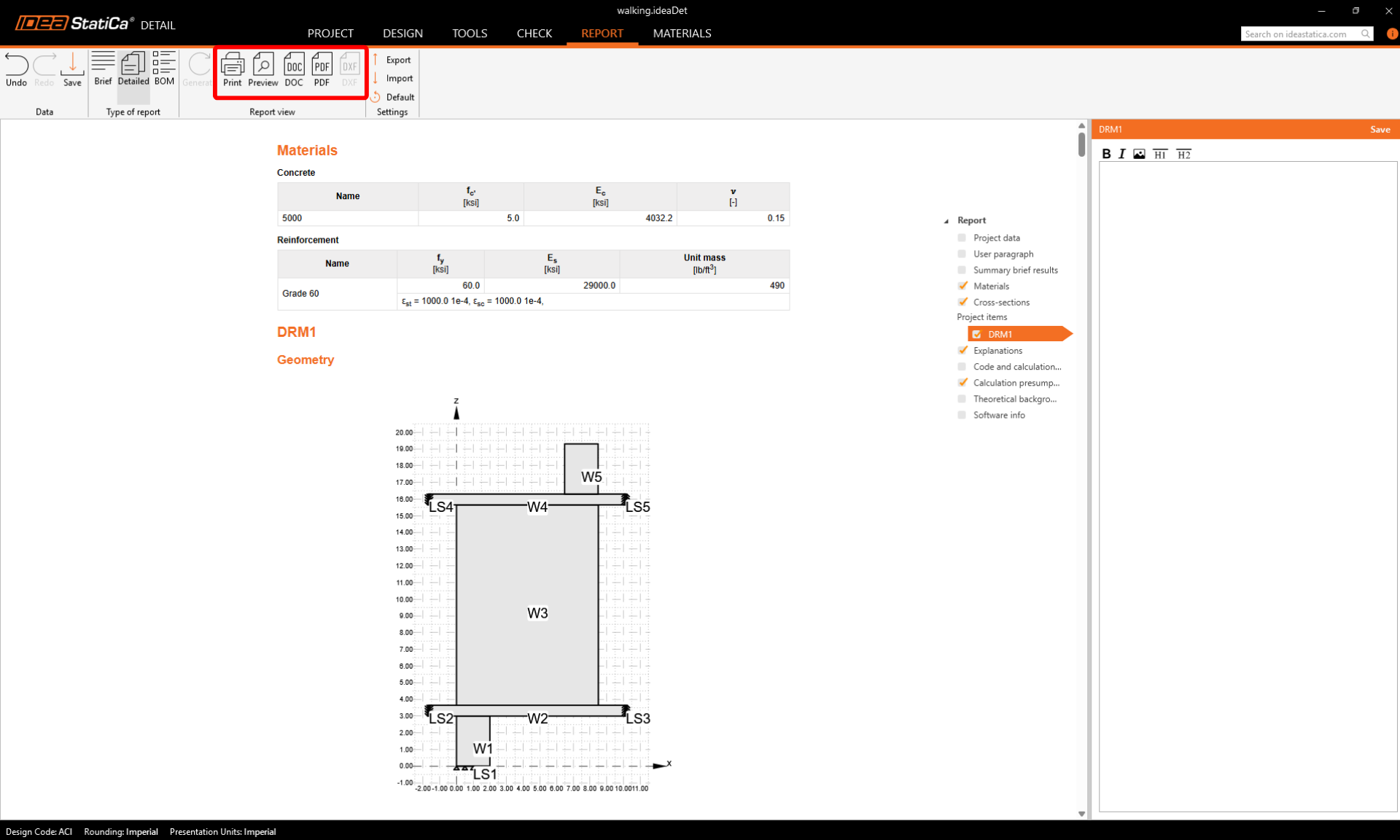Uncheck the Materials report item

(x=962, y=286)
